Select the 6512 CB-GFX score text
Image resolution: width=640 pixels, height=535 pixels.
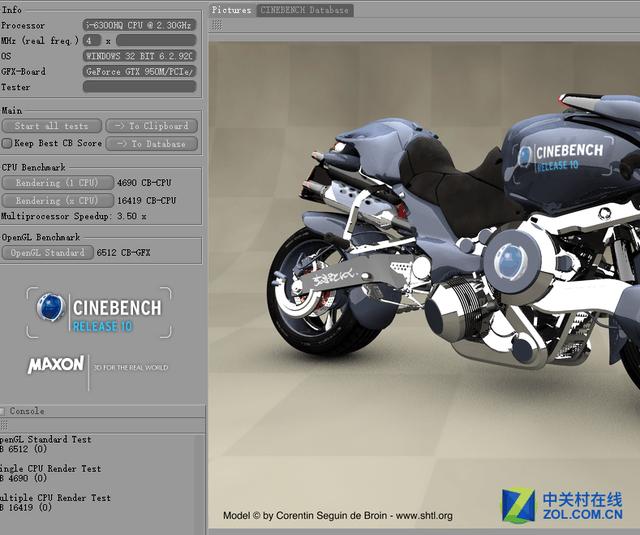pyautogui.click(x=123, y=253)
